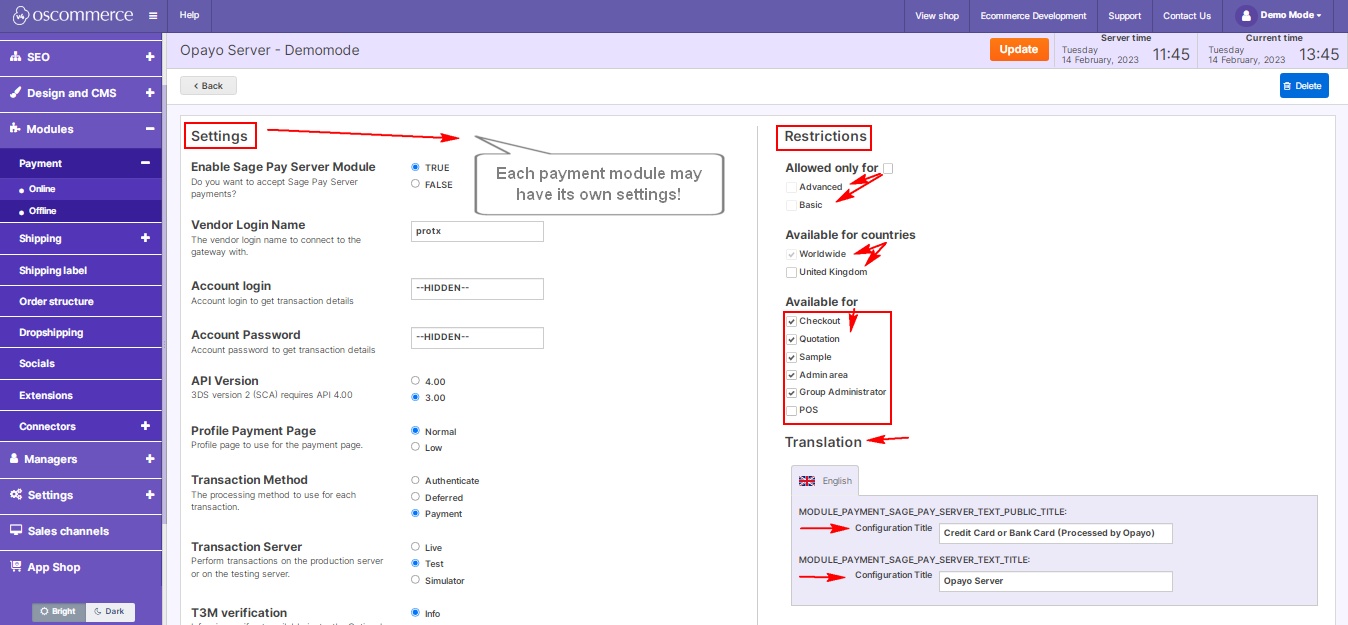
Task: Open Shipping label in sidebar
Action: click(x=80, y=270)
